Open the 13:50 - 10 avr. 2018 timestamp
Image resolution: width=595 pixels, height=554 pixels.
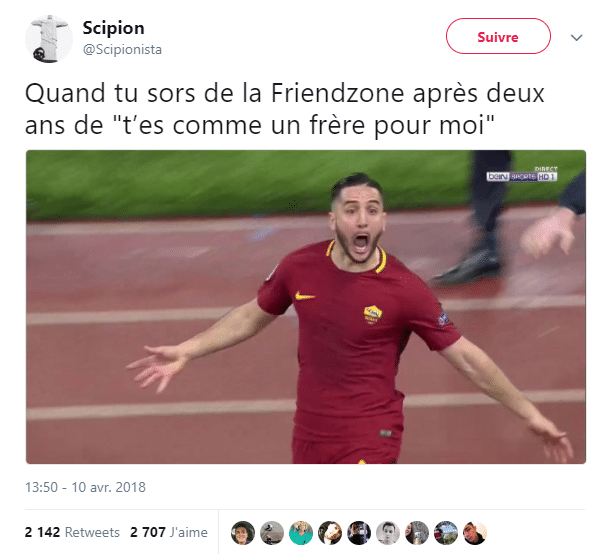pyautogui.click(x=85, y=487)
